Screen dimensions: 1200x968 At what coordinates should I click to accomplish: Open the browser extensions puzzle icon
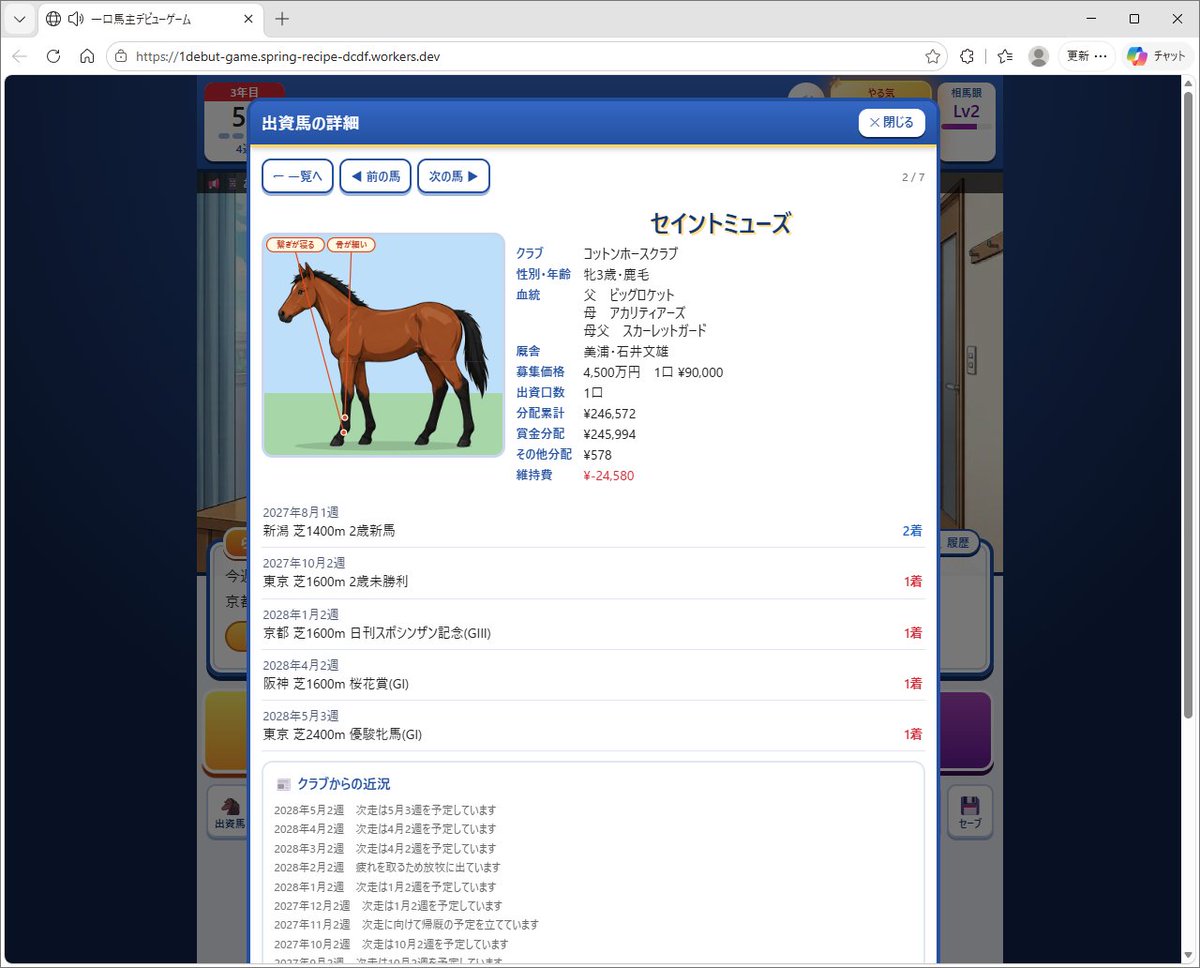click(x=967, y=56)
